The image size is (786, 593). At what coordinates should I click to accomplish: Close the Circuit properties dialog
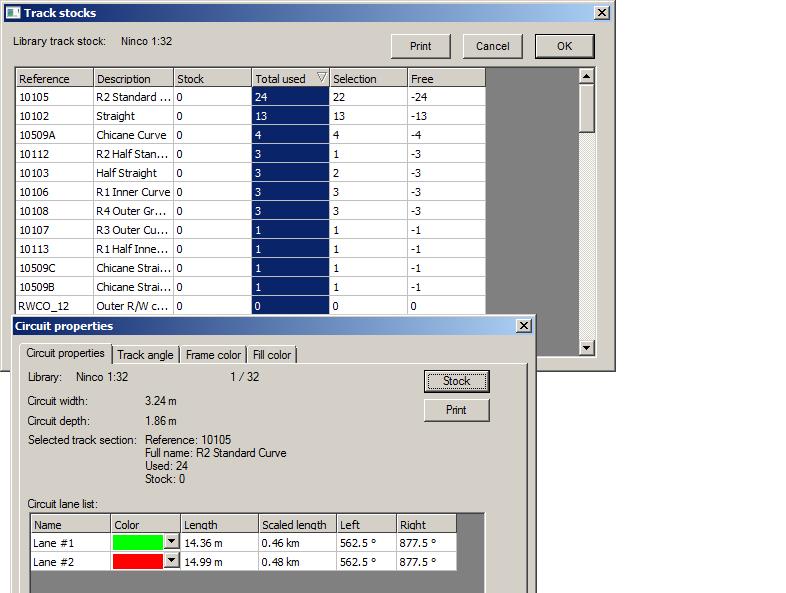click(x=523, y=326)
